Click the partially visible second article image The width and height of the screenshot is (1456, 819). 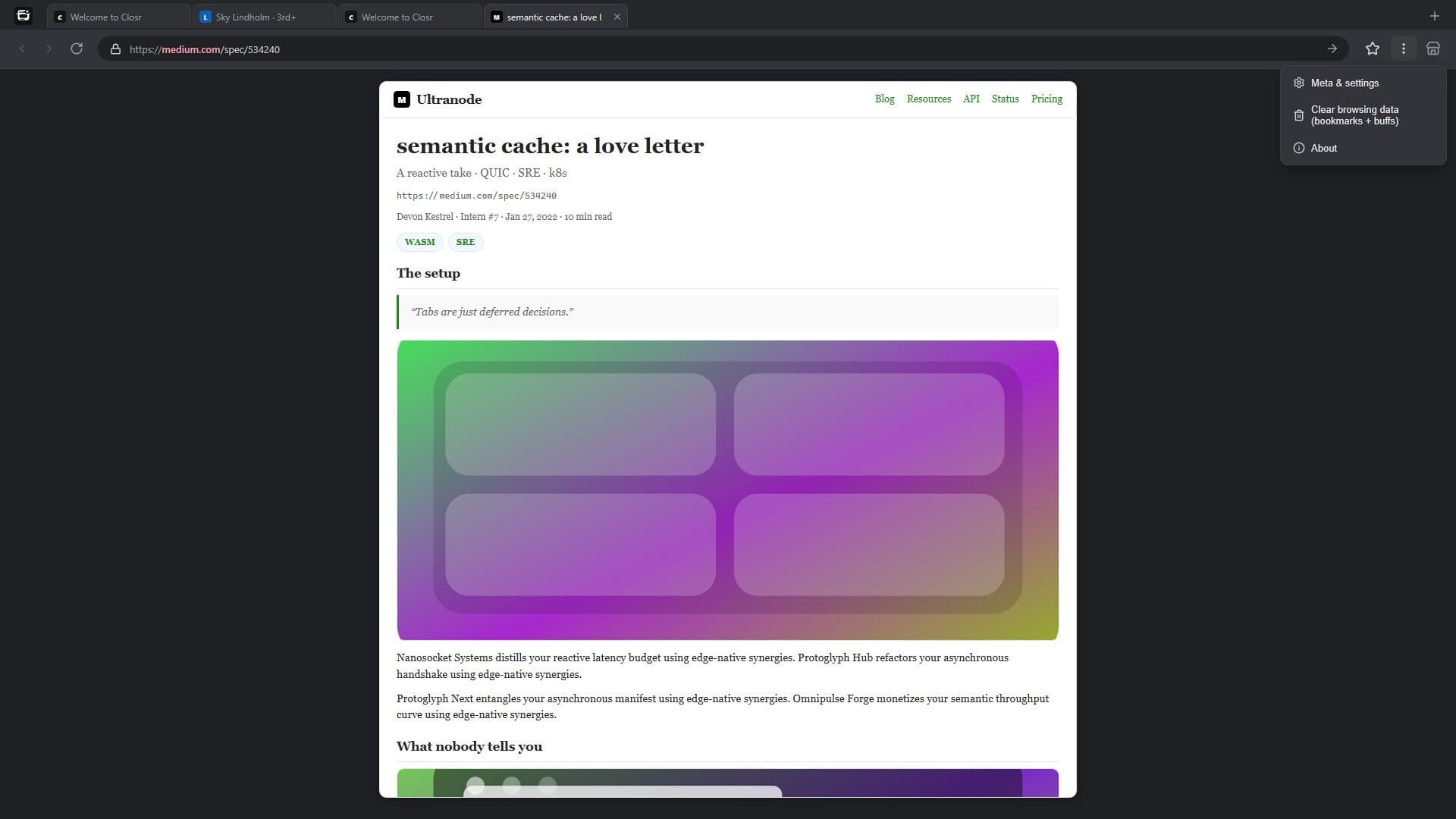click(727, 783)
